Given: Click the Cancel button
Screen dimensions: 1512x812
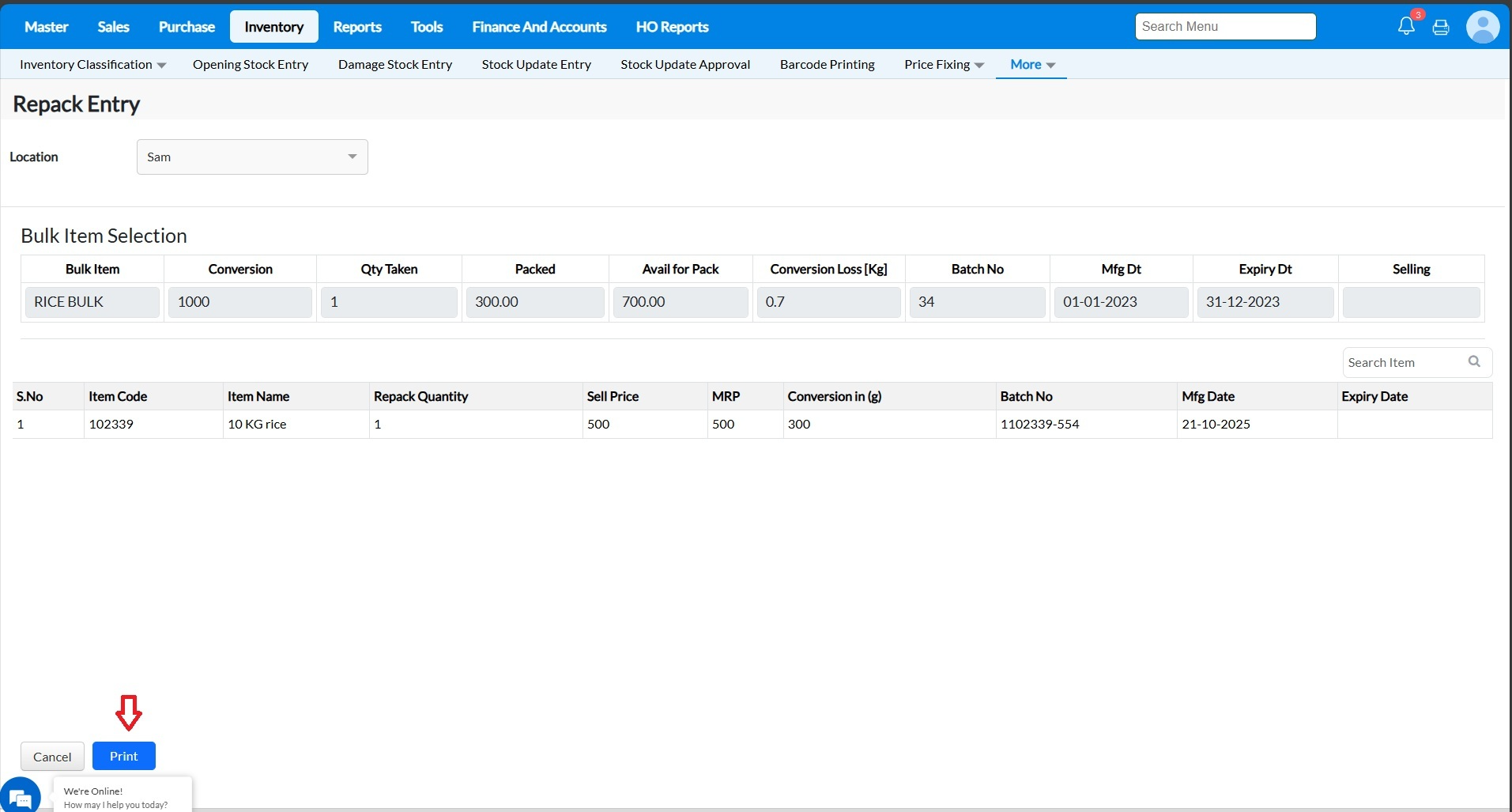Looking at the screenshot, I should (x=52, y=757).
